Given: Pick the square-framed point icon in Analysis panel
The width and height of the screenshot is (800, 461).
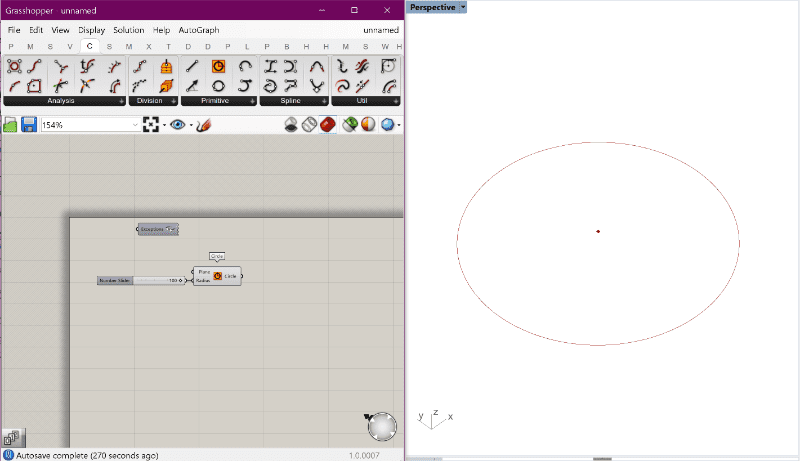Looking at the screenshot, I should (x=34, y=86).
